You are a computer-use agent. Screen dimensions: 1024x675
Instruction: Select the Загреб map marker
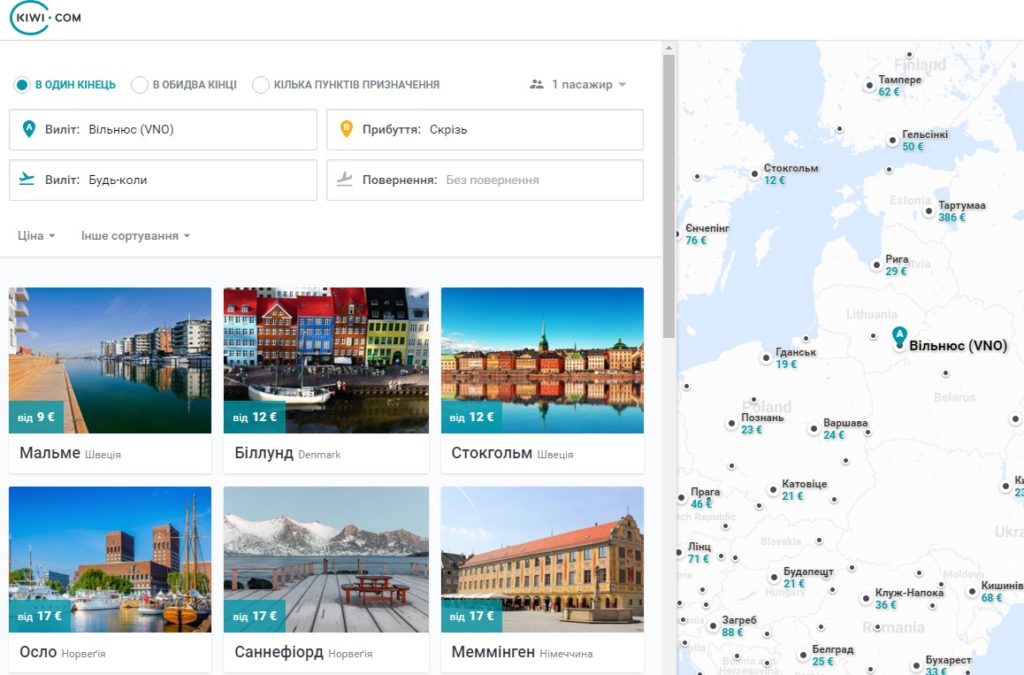(x=712, y=626)
